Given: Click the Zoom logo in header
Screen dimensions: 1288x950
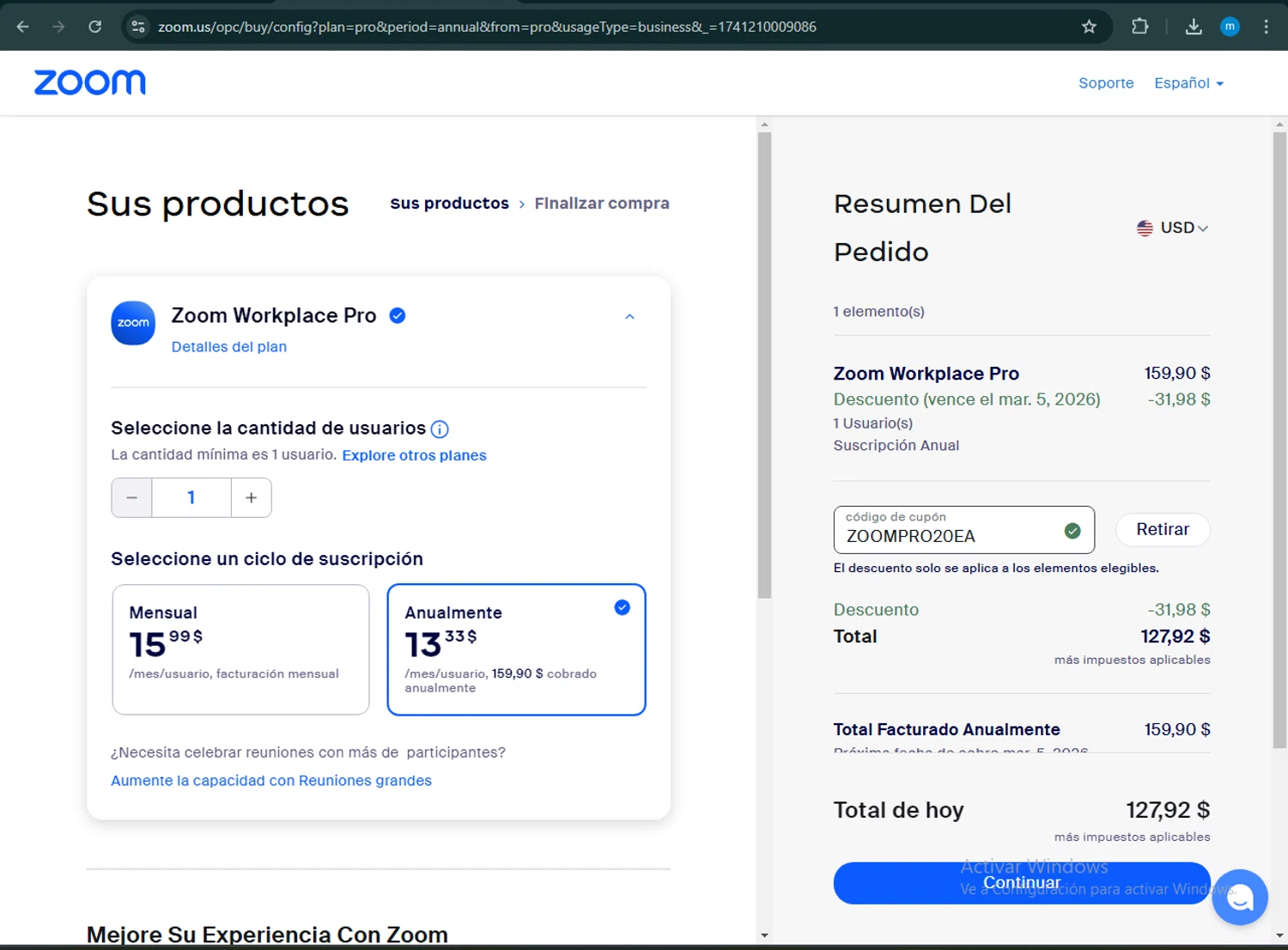Looking at the screenshot, I should pyautogui.click(x=90, y=82).
